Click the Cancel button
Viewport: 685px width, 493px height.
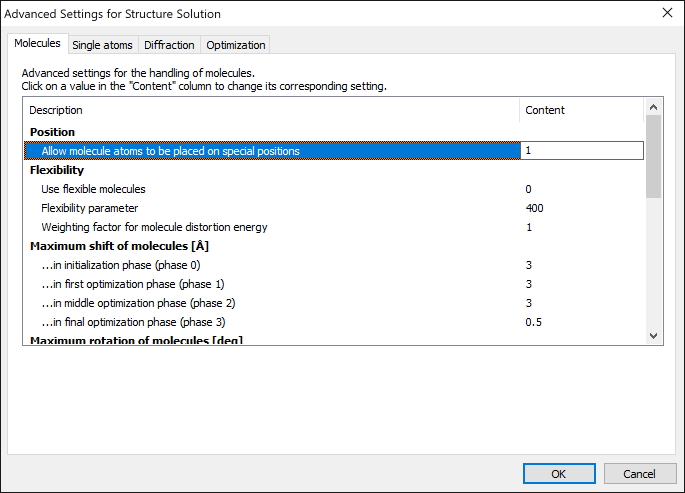(639, 474)
